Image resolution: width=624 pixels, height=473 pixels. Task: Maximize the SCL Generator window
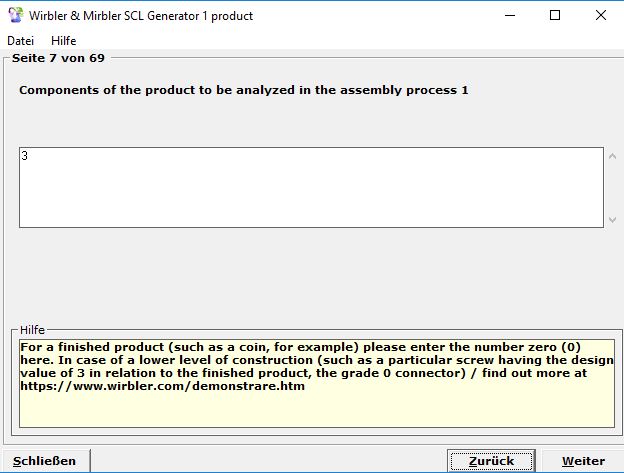coord(555,15)
